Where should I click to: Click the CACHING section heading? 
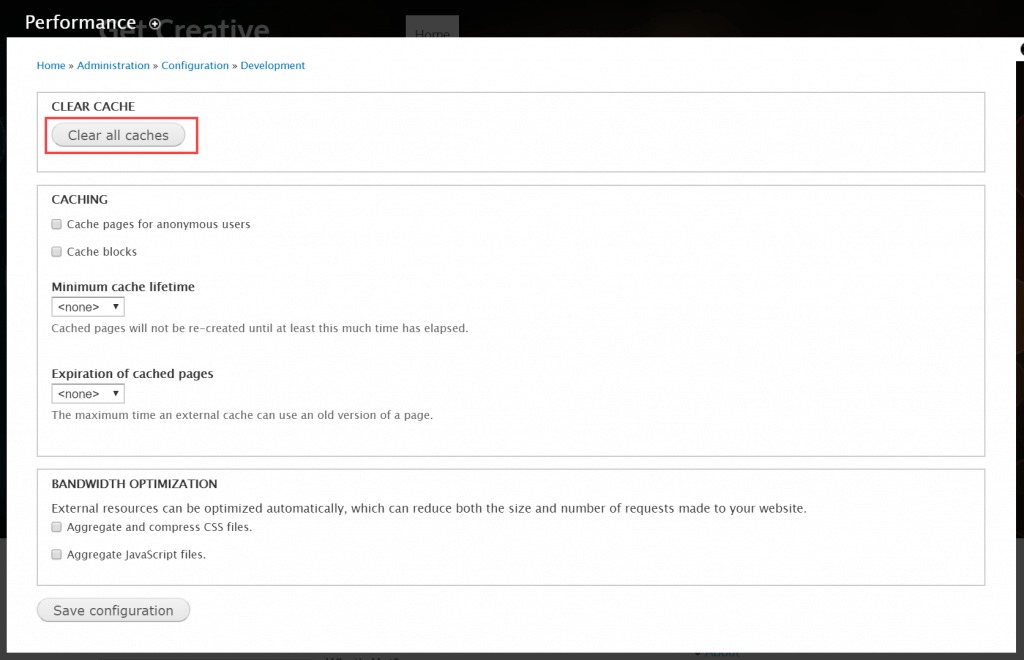(80, 200)
